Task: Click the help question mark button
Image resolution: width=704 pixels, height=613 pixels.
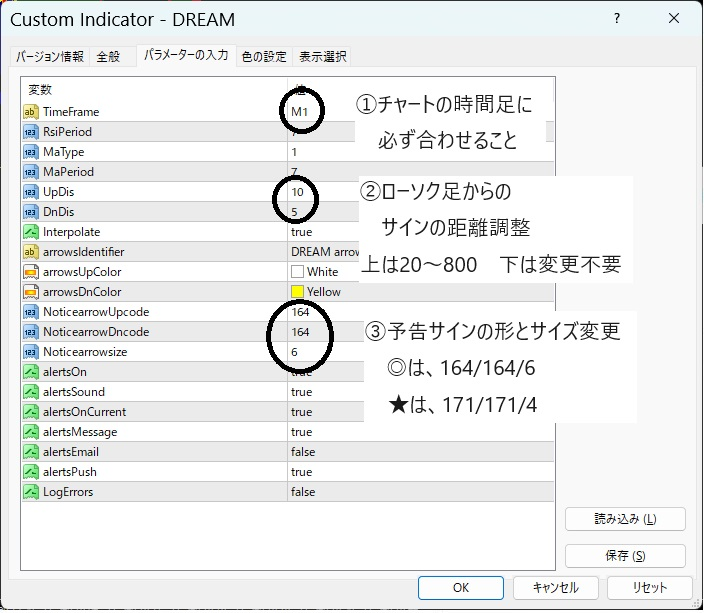Action: point(617,18)
